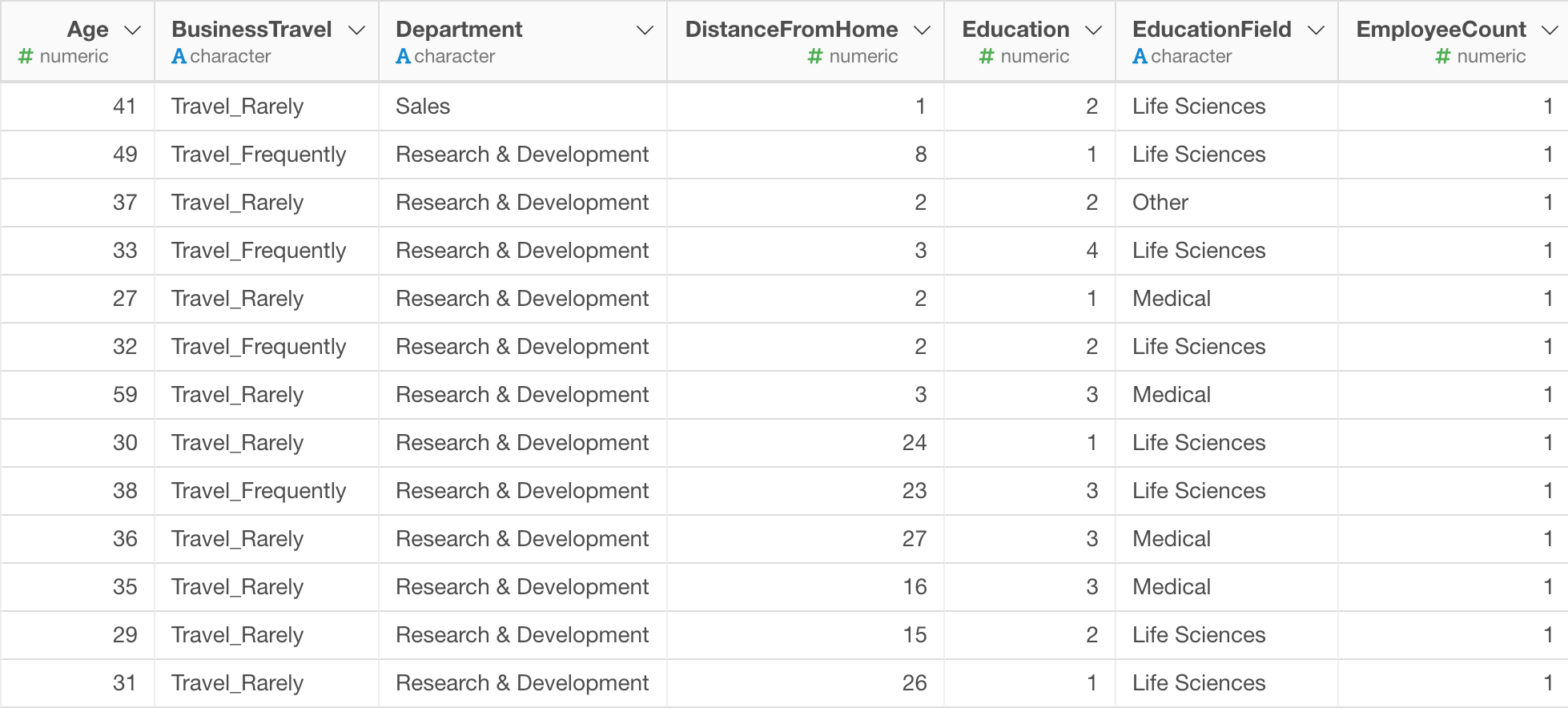Viewport: 1568px width, 708px height.
Task: Open the Education column dropdown chevron
Action: tap(1093, 30)
